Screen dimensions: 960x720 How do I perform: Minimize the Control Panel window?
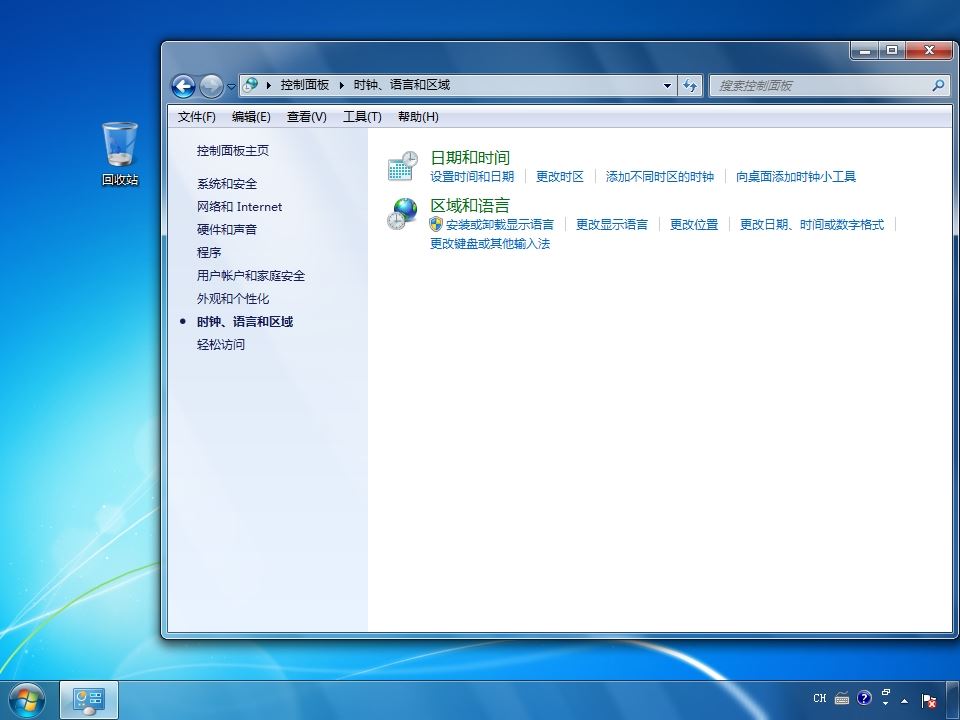point(864,51)
